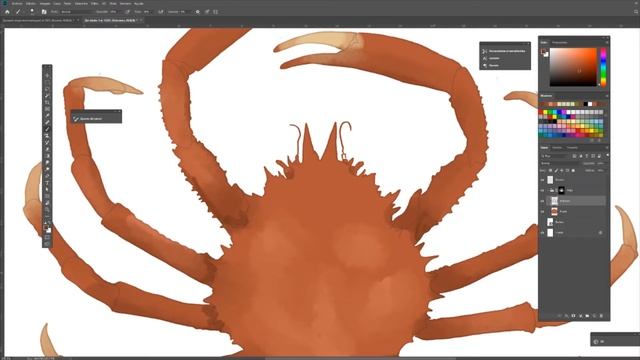Select the Type tool

(x=47, y=182)
